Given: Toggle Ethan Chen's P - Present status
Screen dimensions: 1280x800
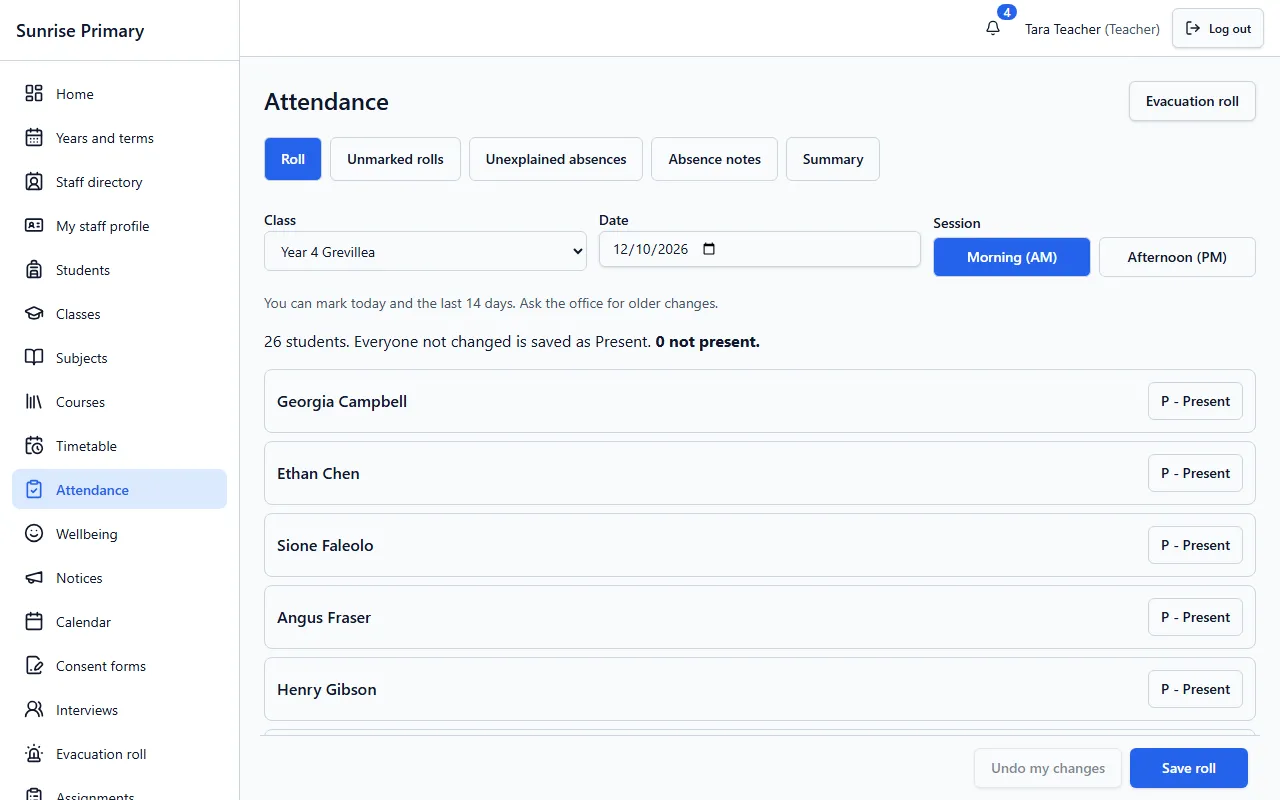Looking at the screenshot, I should coord(1195,473).
